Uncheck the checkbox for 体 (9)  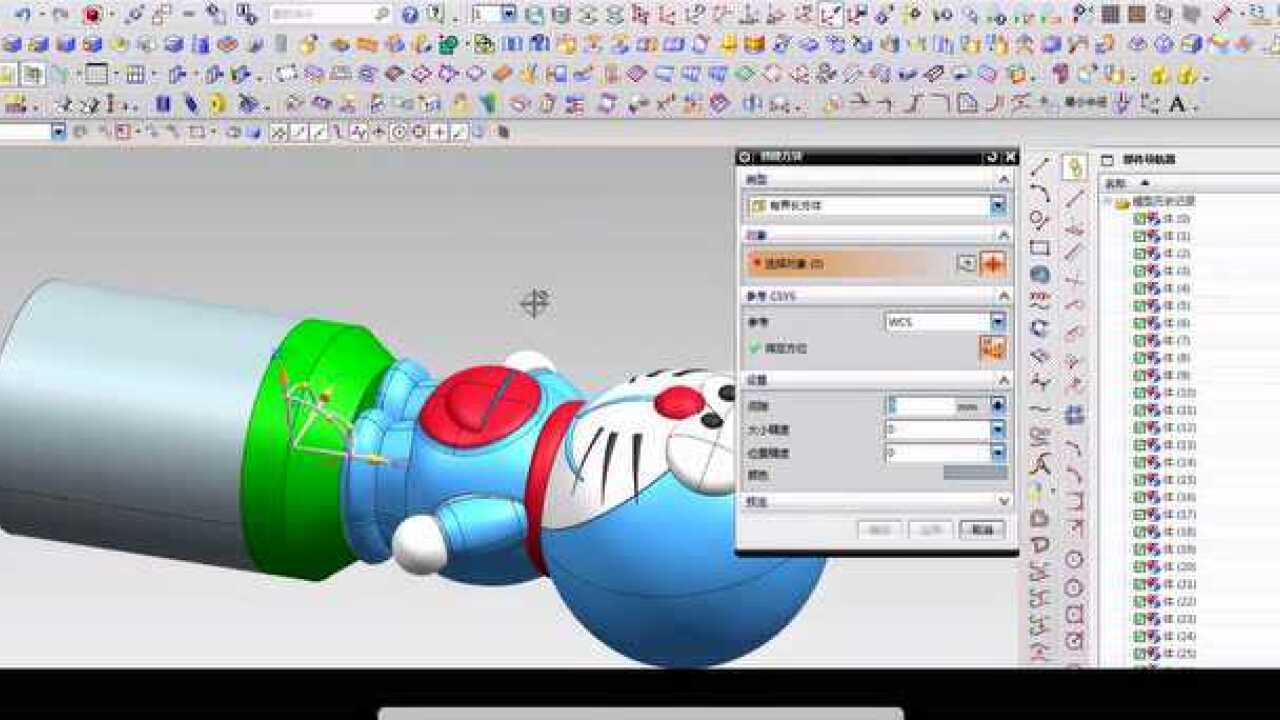pyautogui.click(x=1138, y=375)
